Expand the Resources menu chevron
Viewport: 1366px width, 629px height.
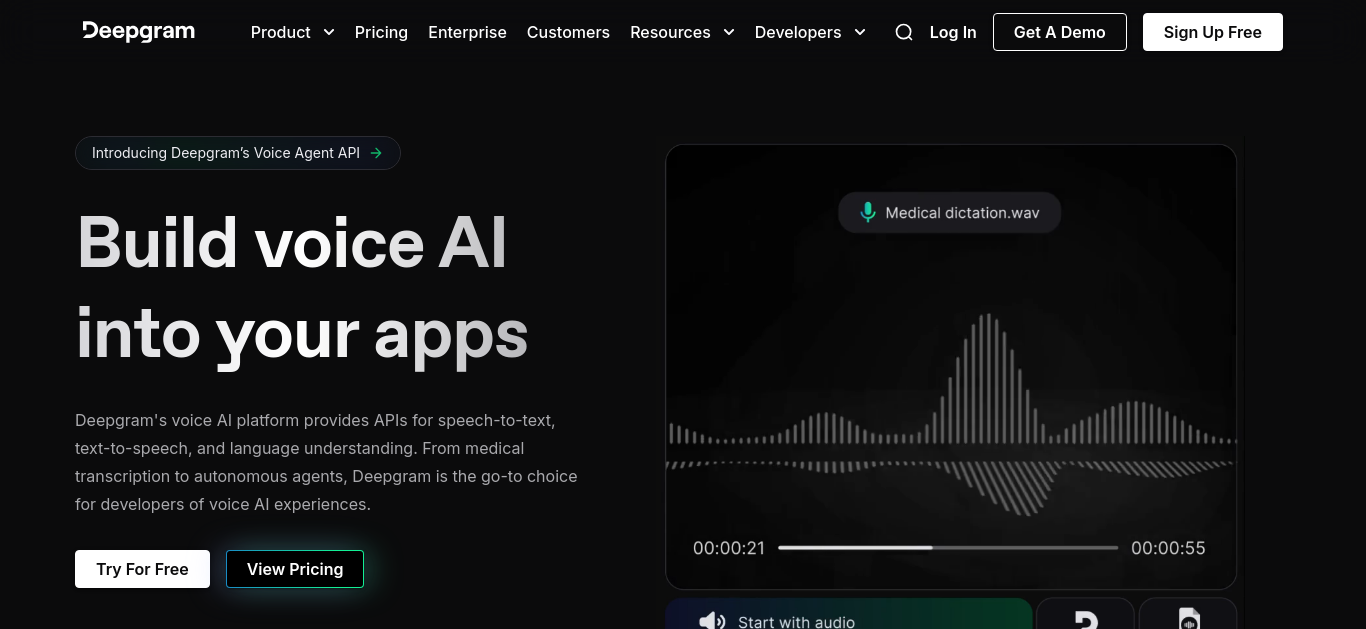click(x=729, y=32)
